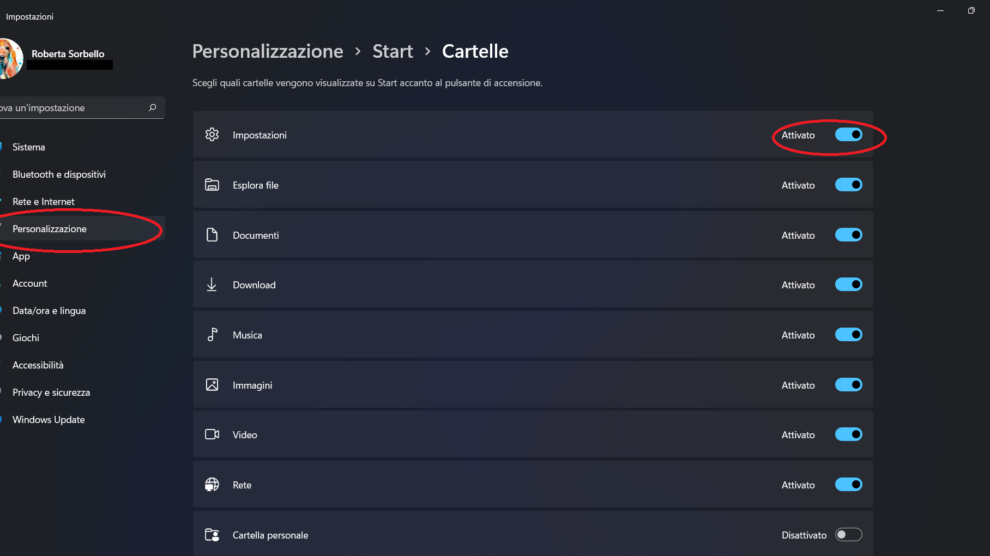
Task: Select Windows Update in the sidebar
Action: click(x=48, y=420)
